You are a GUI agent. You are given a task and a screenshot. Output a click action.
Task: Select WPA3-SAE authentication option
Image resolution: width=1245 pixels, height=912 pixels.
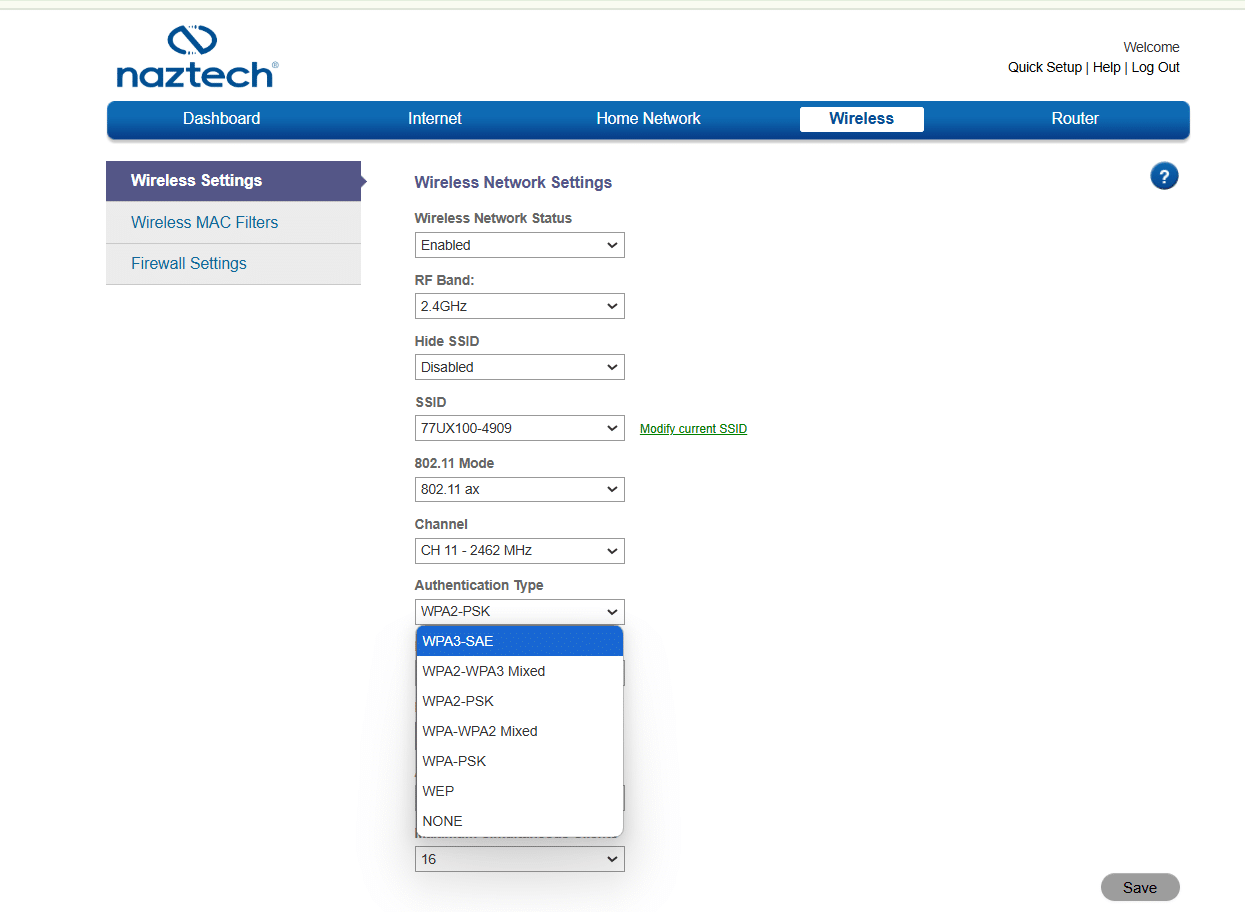(x=519, y=641)
